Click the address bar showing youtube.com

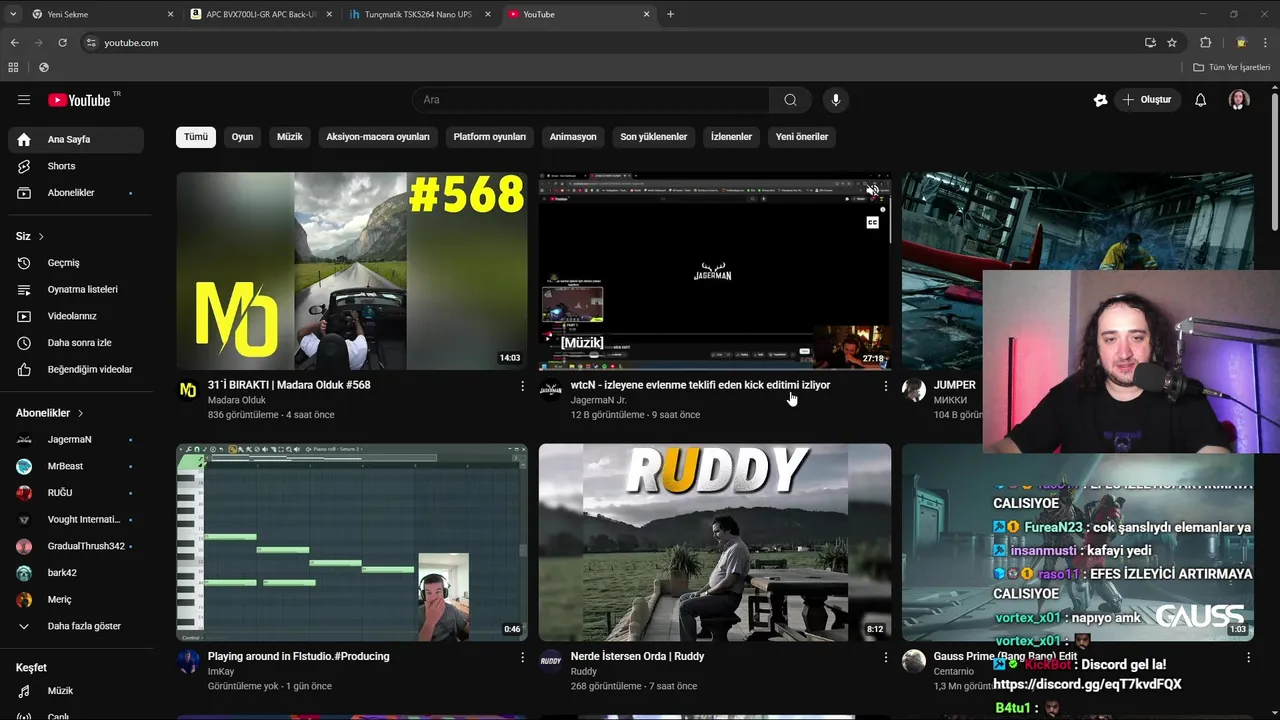coord(610,43)
